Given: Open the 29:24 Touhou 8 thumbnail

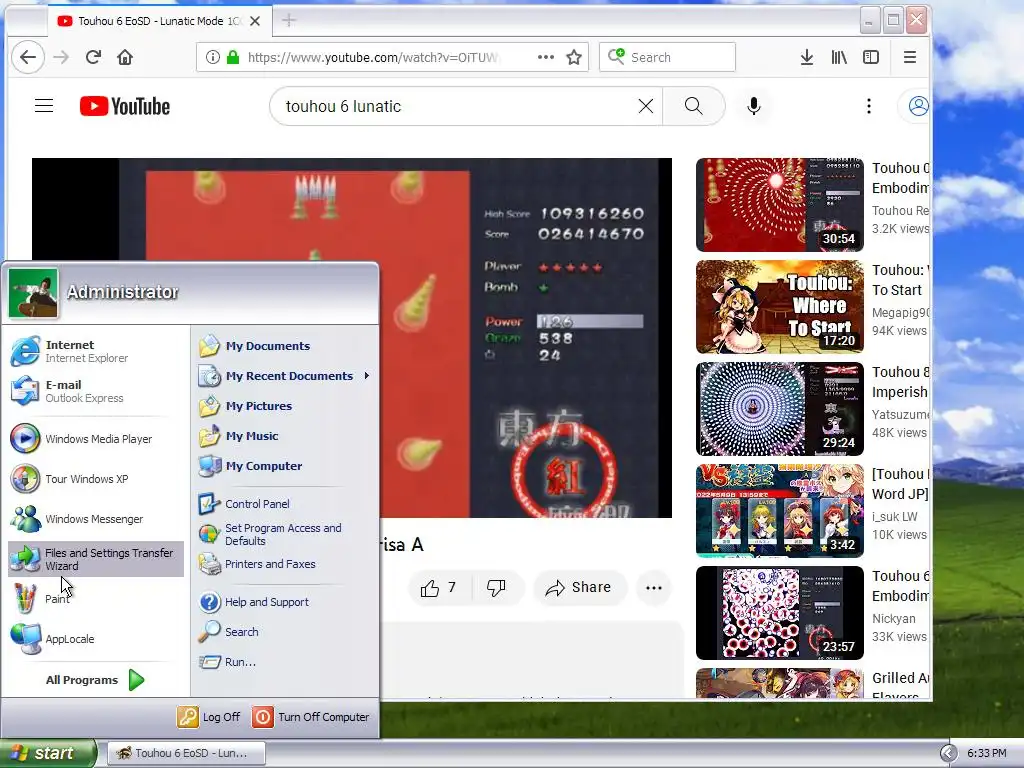Looking at the screenshot, I should (x=780, y=409).
